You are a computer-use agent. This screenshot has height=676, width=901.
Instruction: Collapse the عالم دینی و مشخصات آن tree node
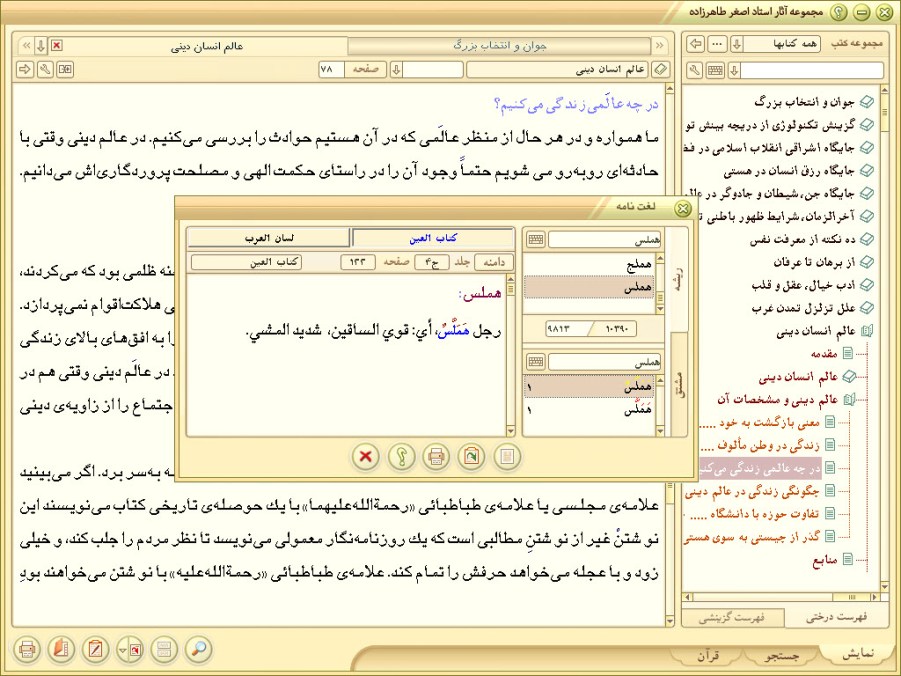850,400
